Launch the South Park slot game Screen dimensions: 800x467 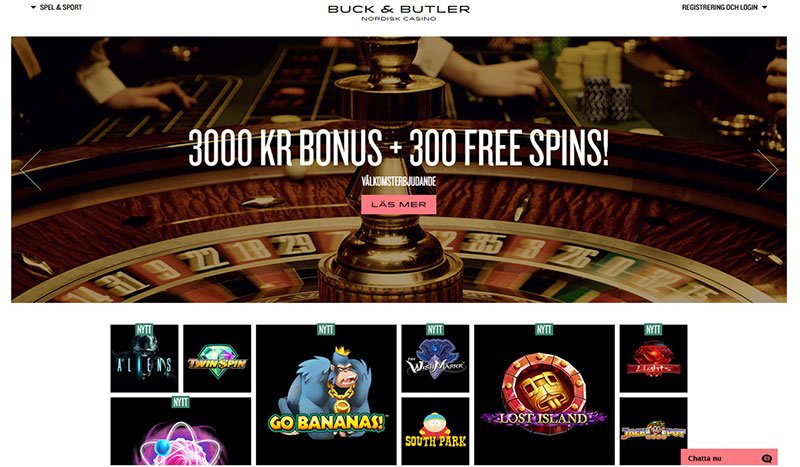coord(435,431)
